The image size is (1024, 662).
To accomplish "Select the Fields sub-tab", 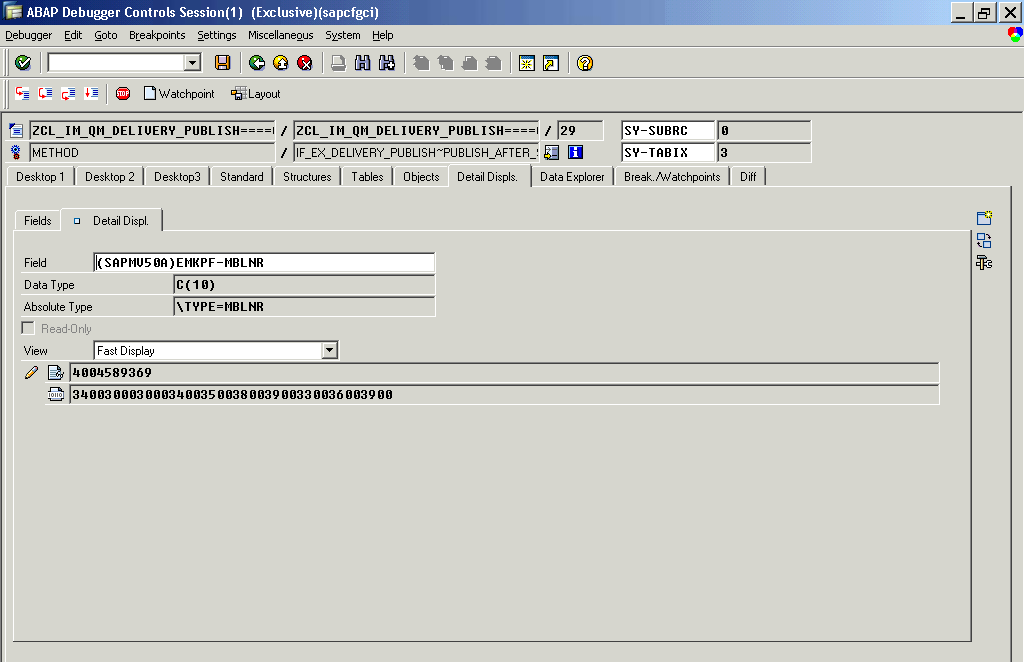I will 38,221.
